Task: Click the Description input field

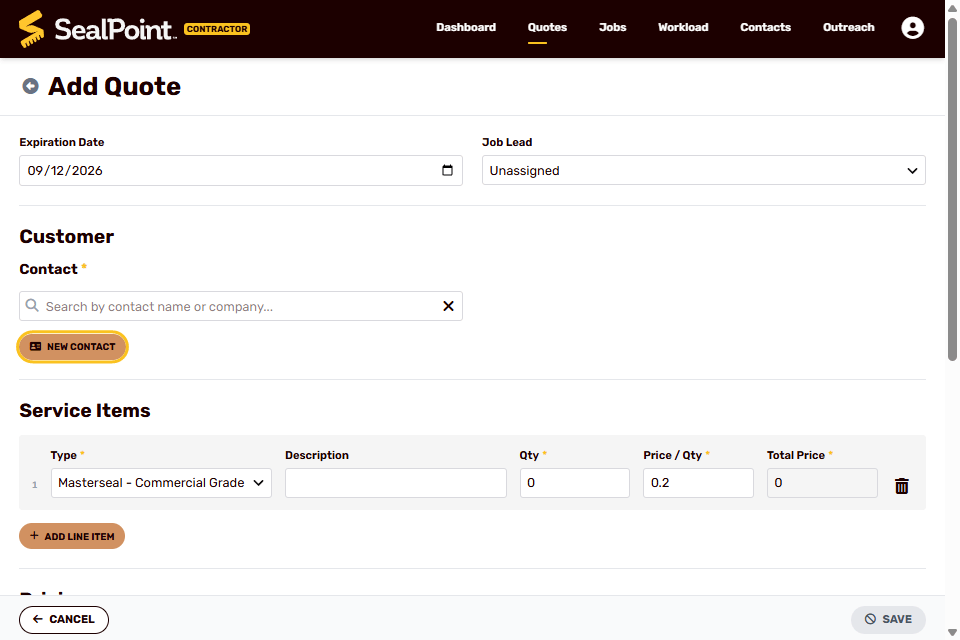Action: pyautogui.click(x=396, y=483)
